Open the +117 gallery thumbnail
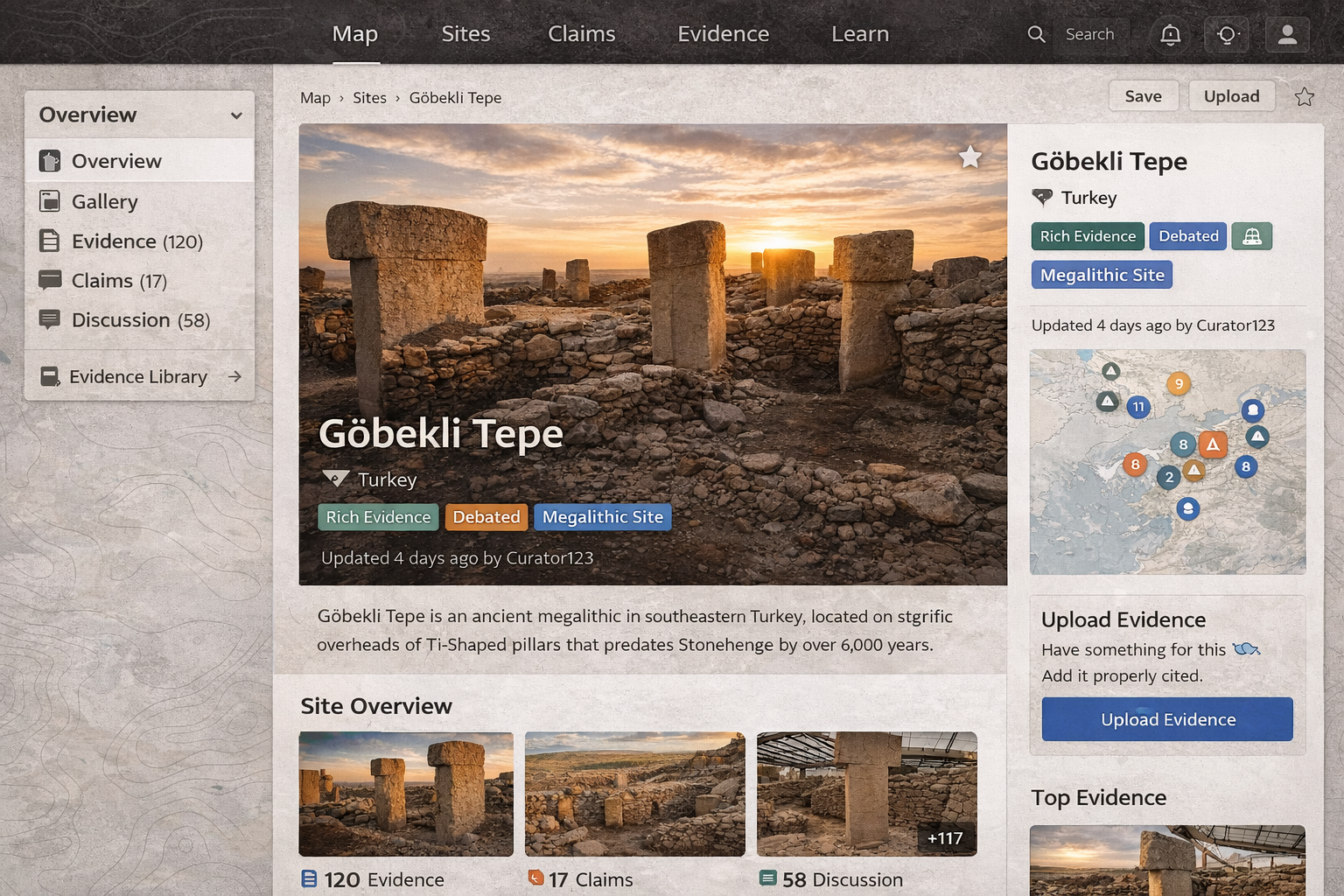 pos(866,794)
